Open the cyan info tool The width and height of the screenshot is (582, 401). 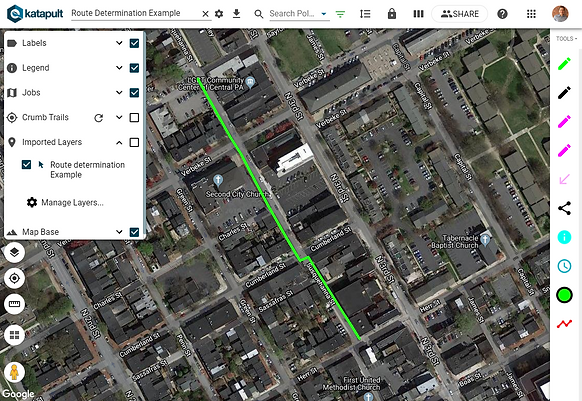tap(564, 237)
